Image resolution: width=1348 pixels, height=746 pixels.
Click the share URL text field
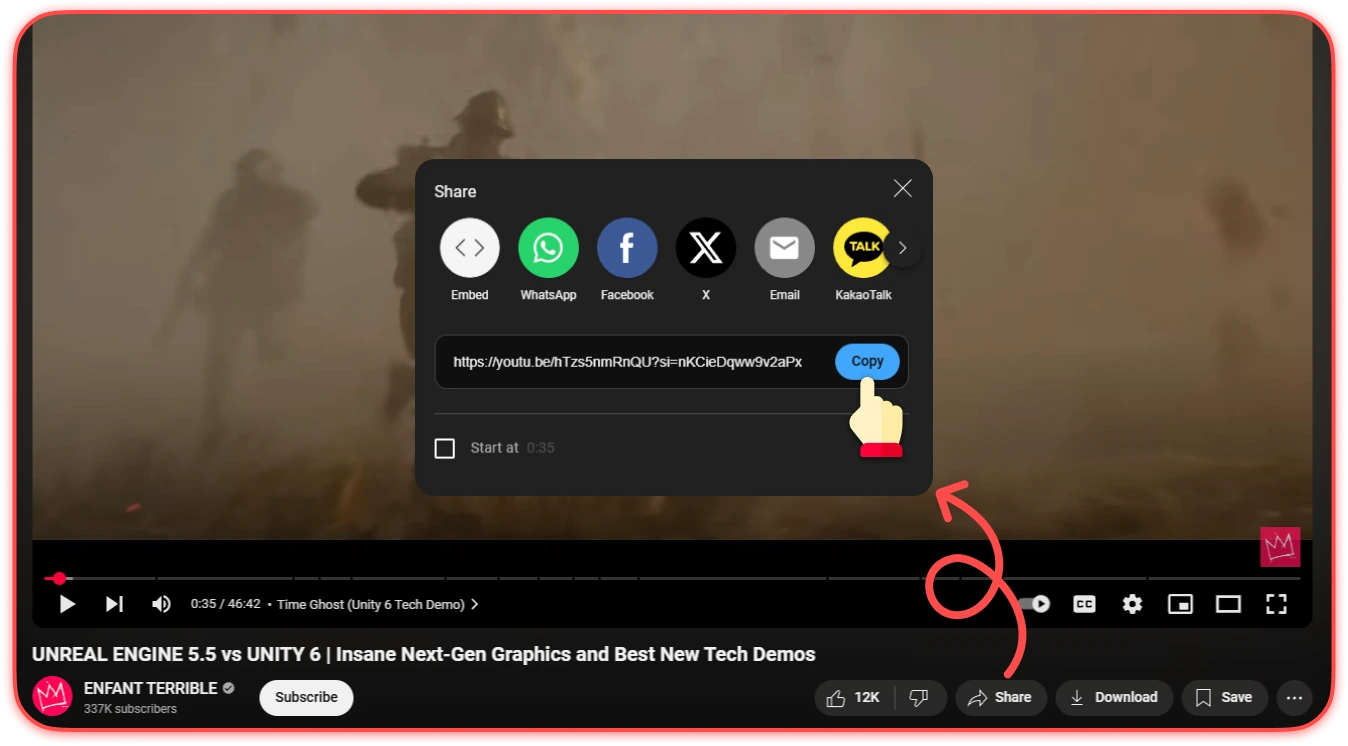[627, 362]
